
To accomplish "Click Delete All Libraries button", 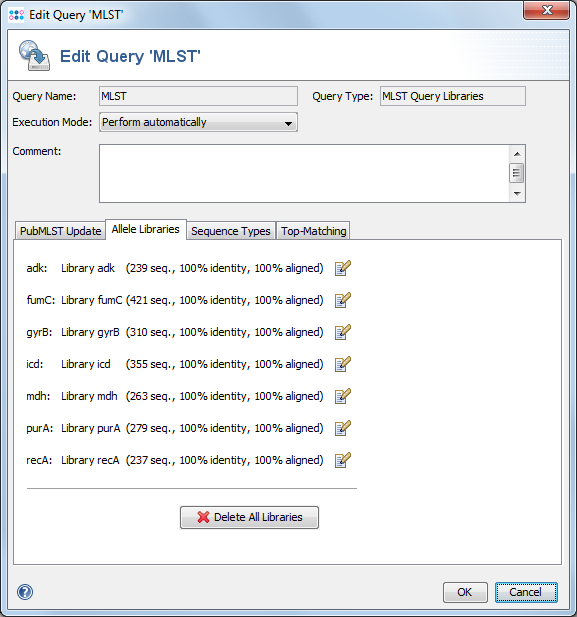I will coord(250,517).
